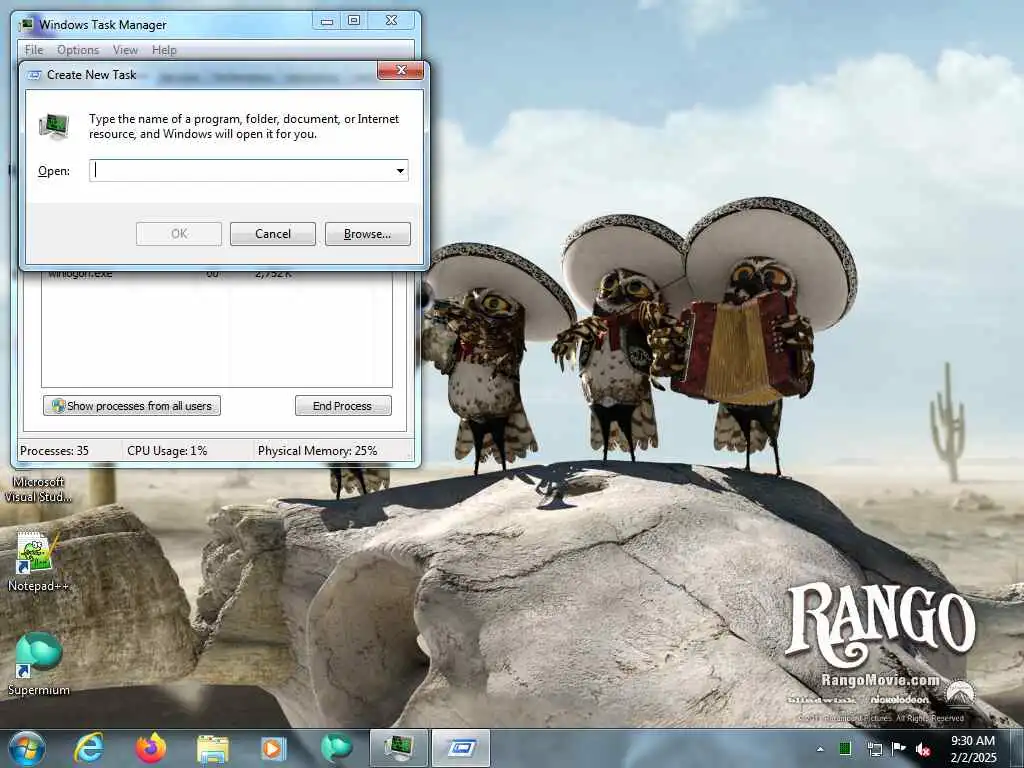
Task: Click the Browse... button
Action: 368,234
